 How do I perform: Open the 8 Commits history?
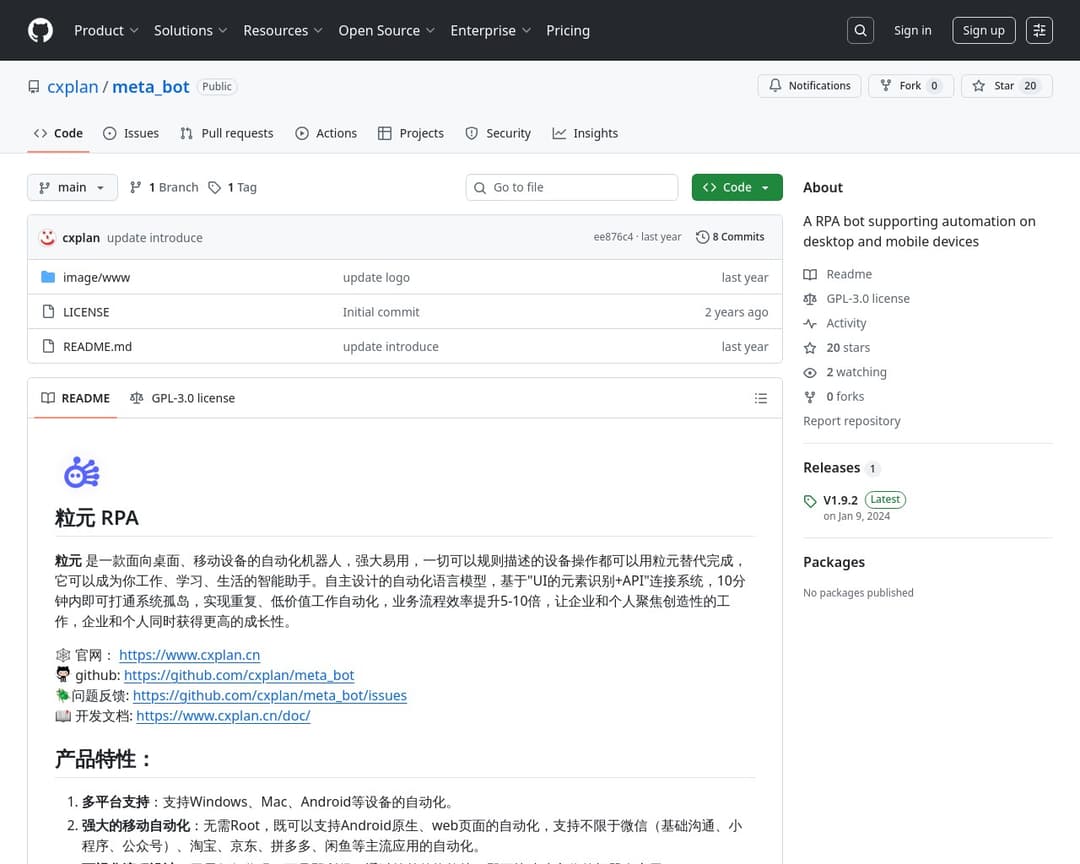pos(731,237)
